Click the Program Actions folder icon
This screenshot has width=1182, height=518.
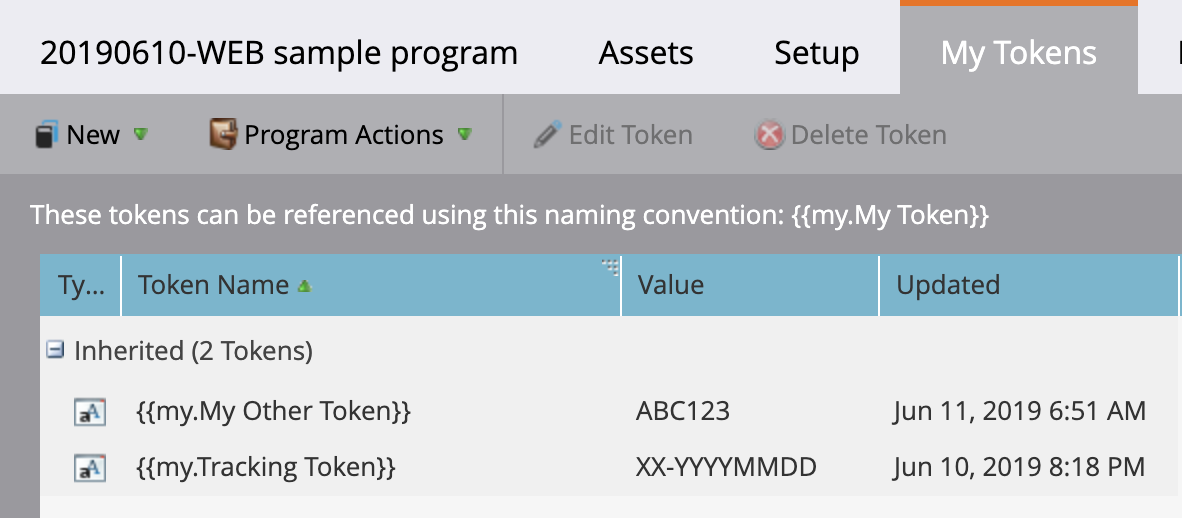point(223,135)
